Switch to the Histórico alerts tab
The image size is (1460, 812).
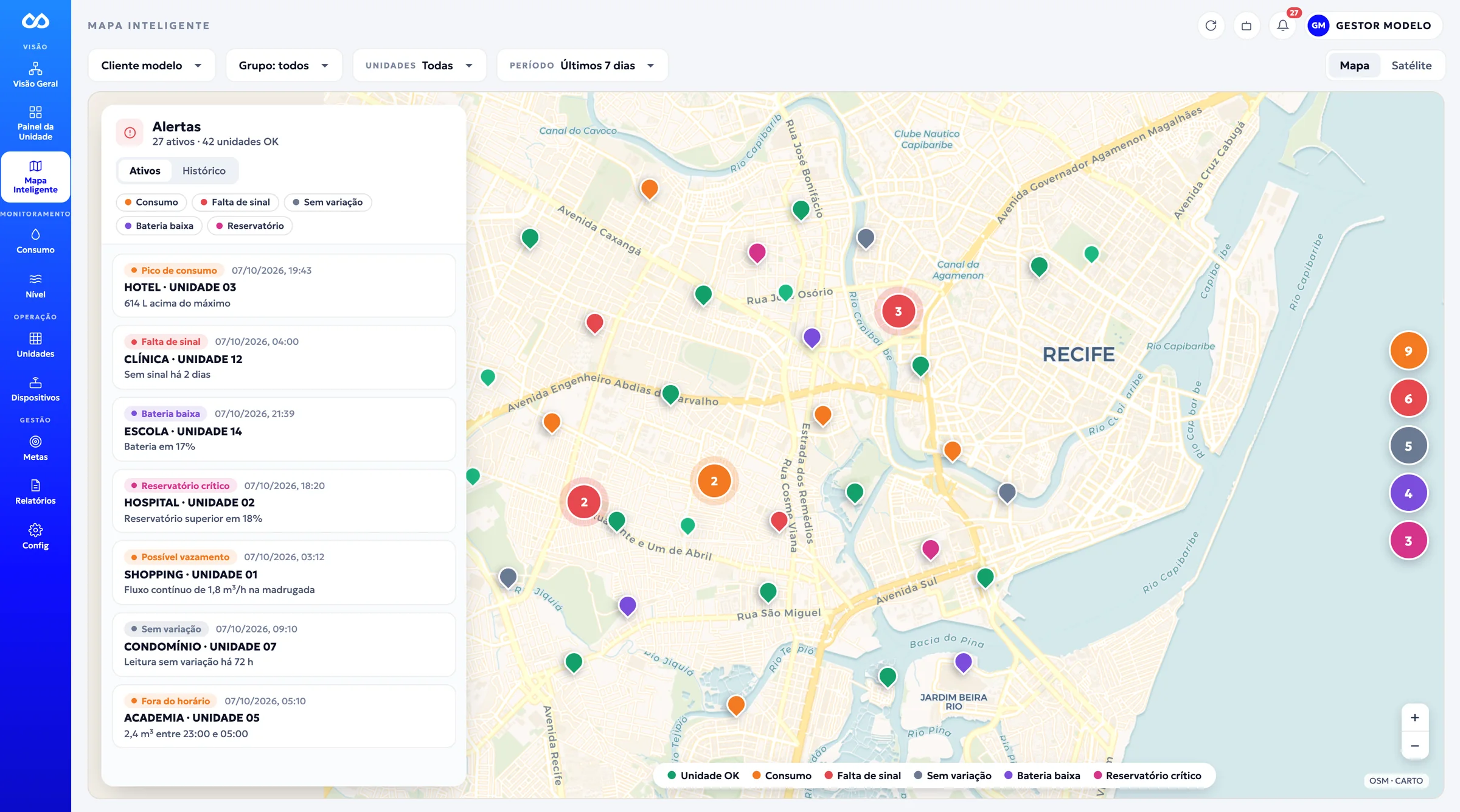coord(204,171)
